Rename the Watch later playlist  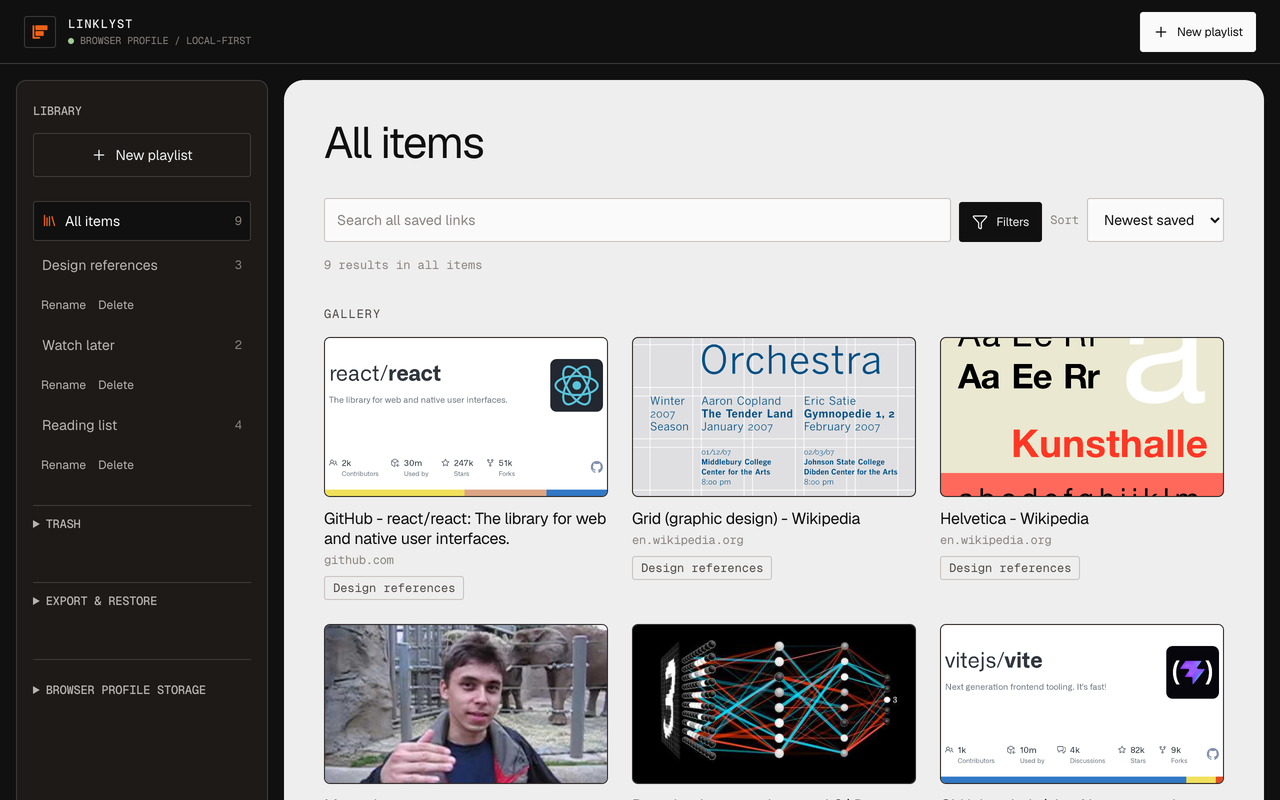pos(64,385)
